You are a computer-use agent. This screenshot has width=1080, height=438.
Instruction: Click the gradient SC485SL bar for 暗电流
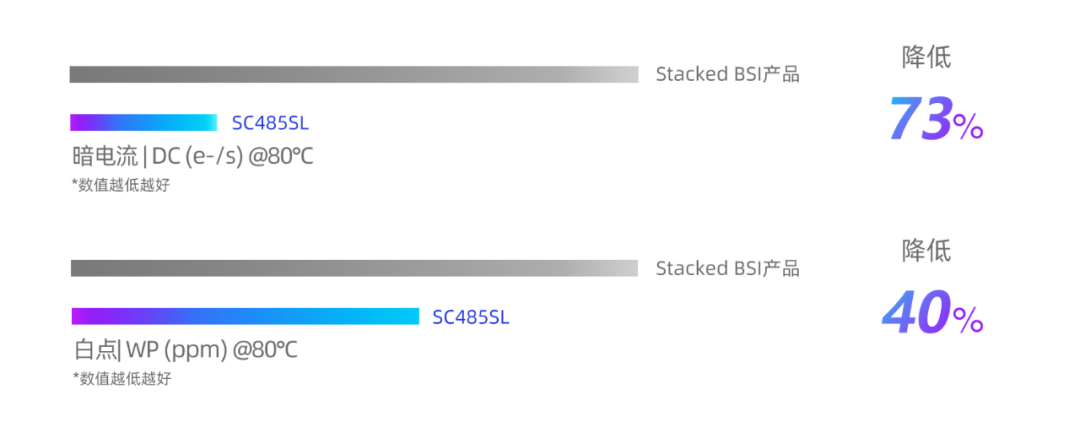(x=143, y=123)
